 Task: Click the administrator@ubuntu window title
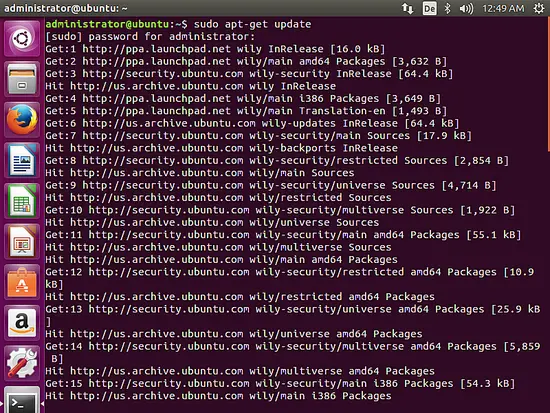point(66,8)
